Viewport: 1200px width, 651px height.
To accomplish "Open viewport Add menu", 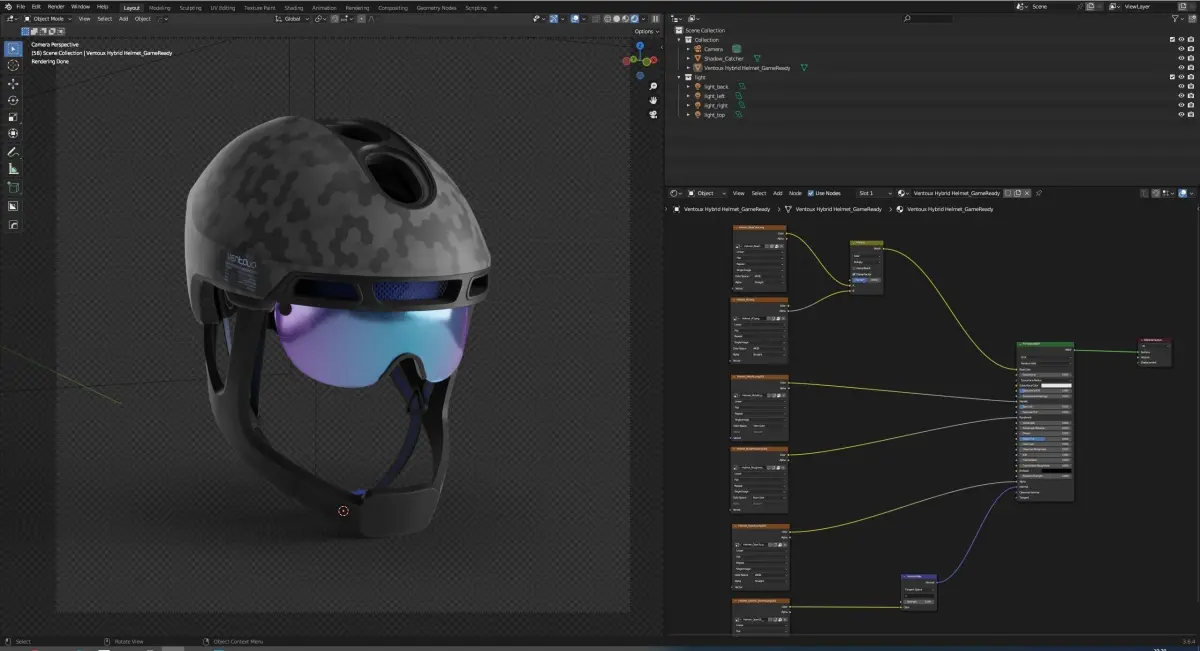I will (123, 18).
